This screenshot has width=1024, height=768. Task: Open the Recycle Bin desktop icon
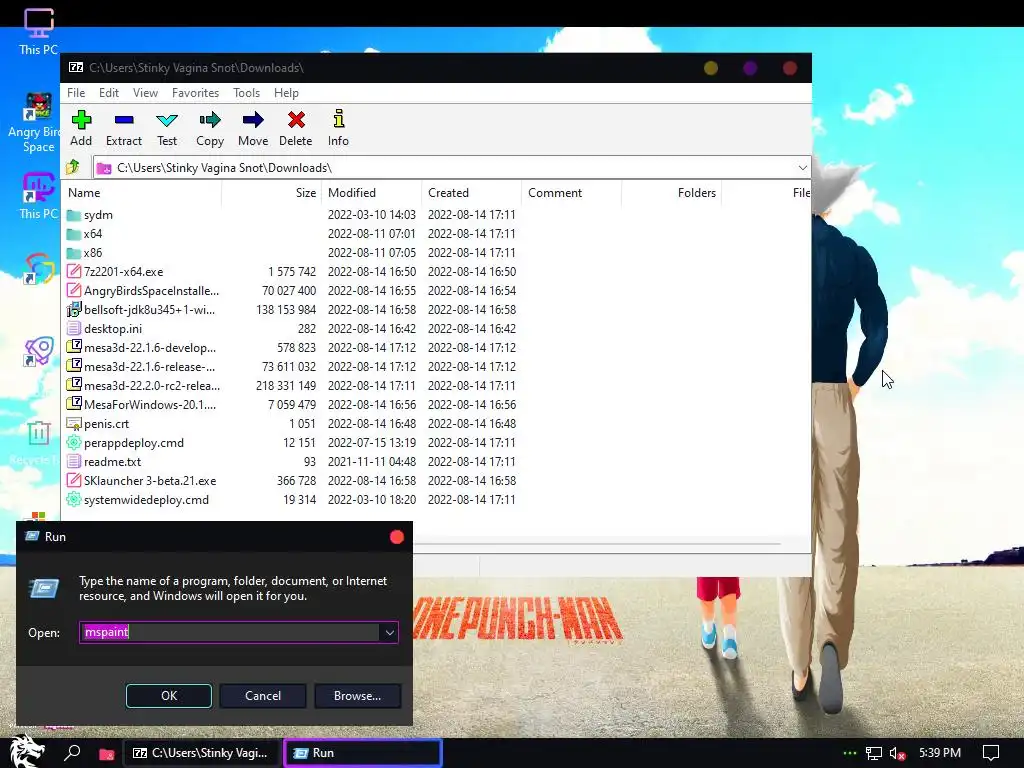[x=37, y=443]
